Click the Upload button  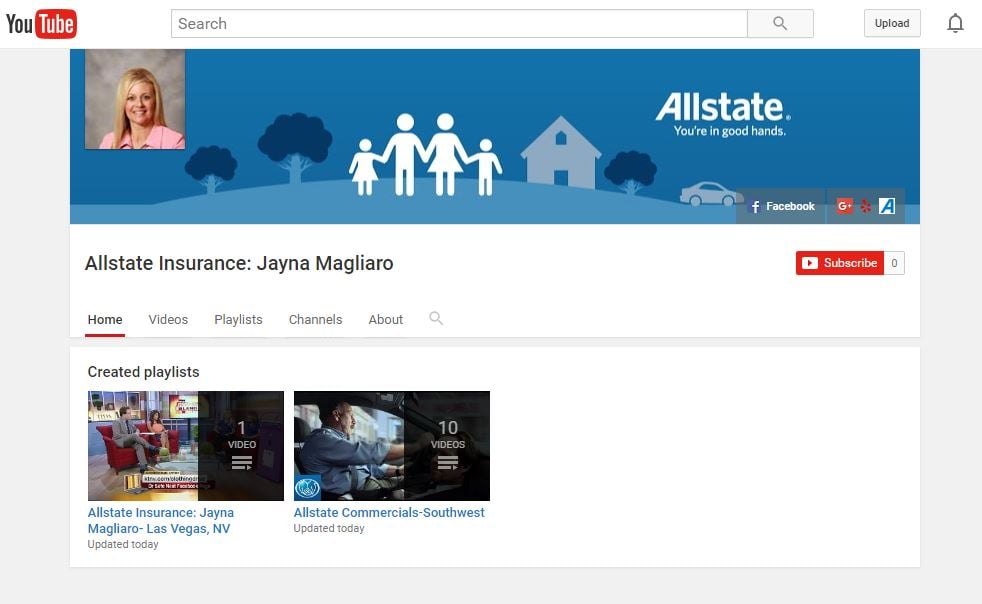[x=892, y=23]
